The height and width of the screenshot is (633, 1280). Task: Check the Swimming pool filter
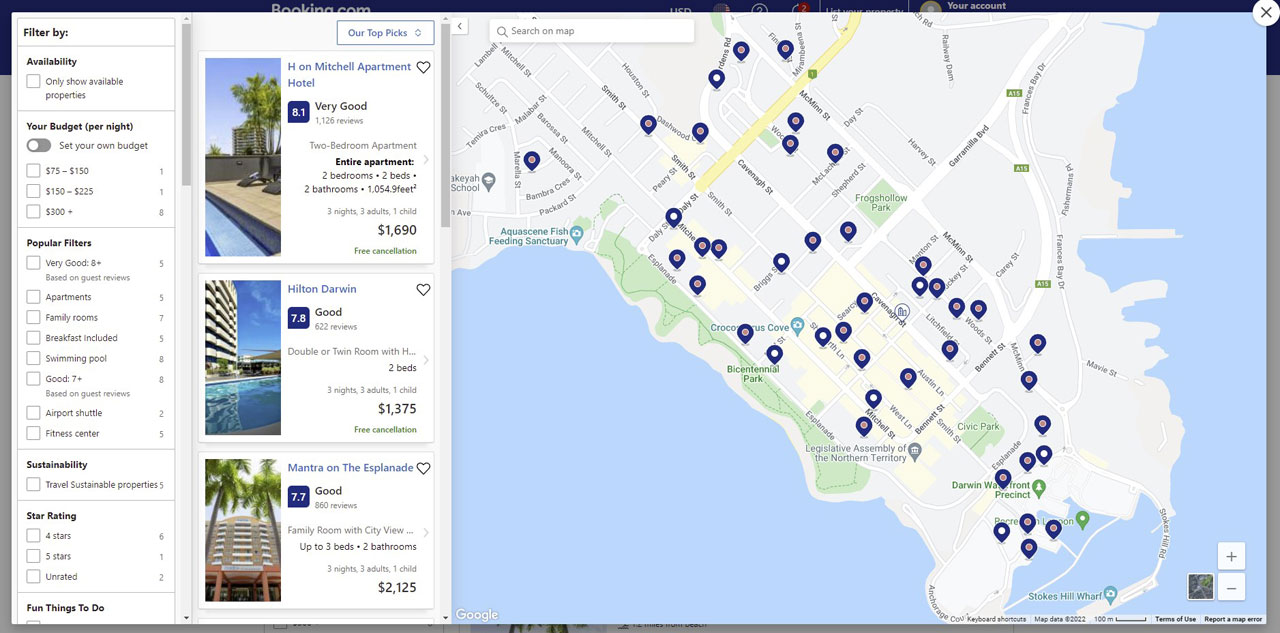[x=34, y=359]
